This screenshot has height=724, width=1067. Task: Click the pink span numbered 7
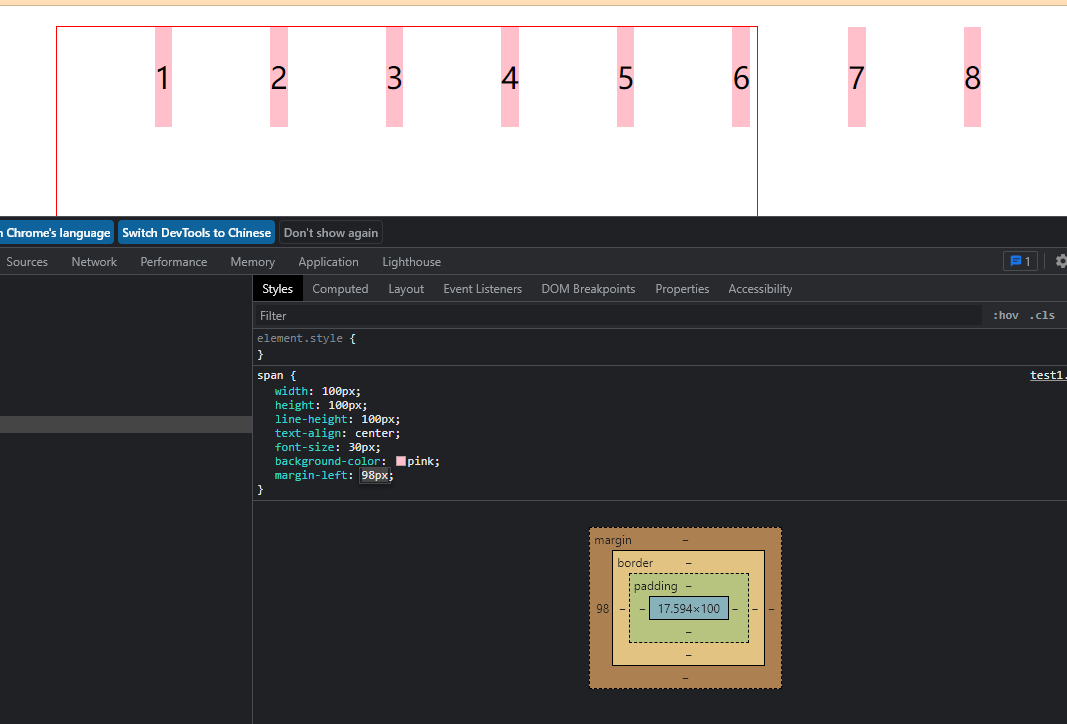point(857,77)
